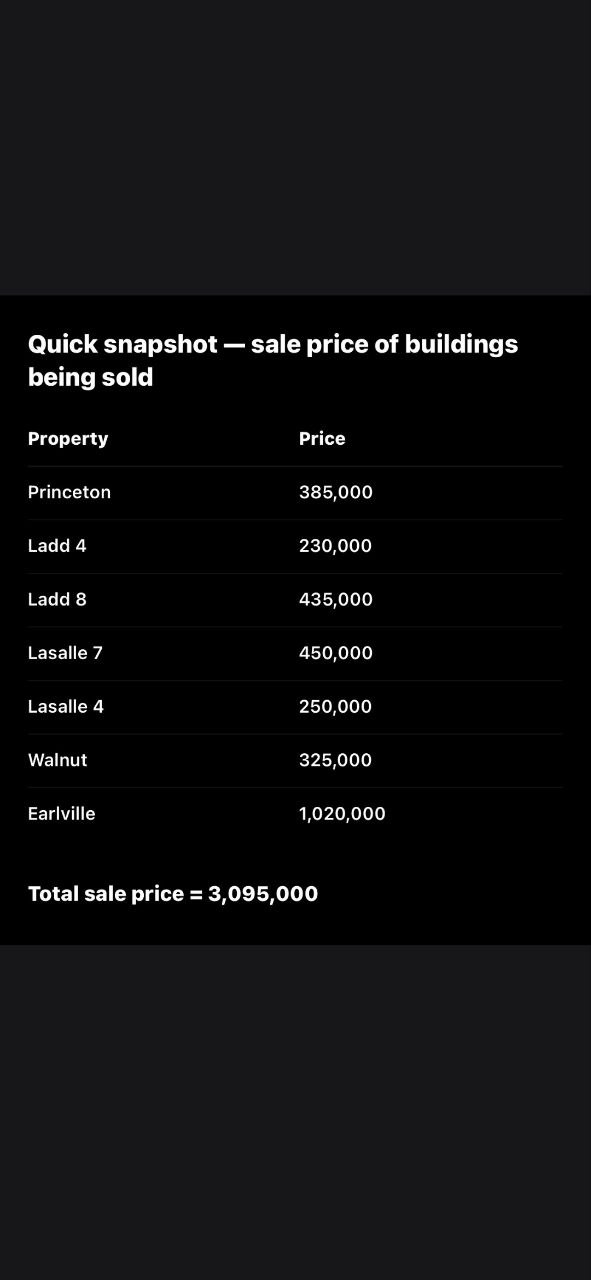Select the Lasalle 7 property name
This screenshot has width=591, height=1280.
click(x=65, y=653)
